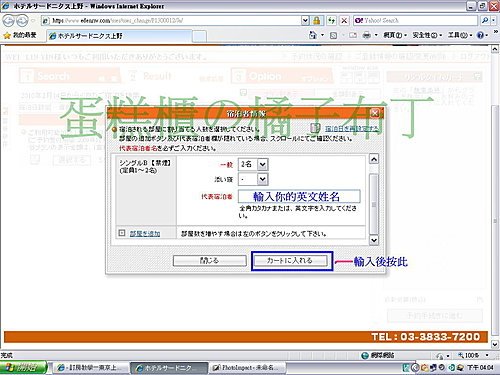The image size is (500, 375).
Task: Click the Stop loading X icon
Action: tap(344, 21)
